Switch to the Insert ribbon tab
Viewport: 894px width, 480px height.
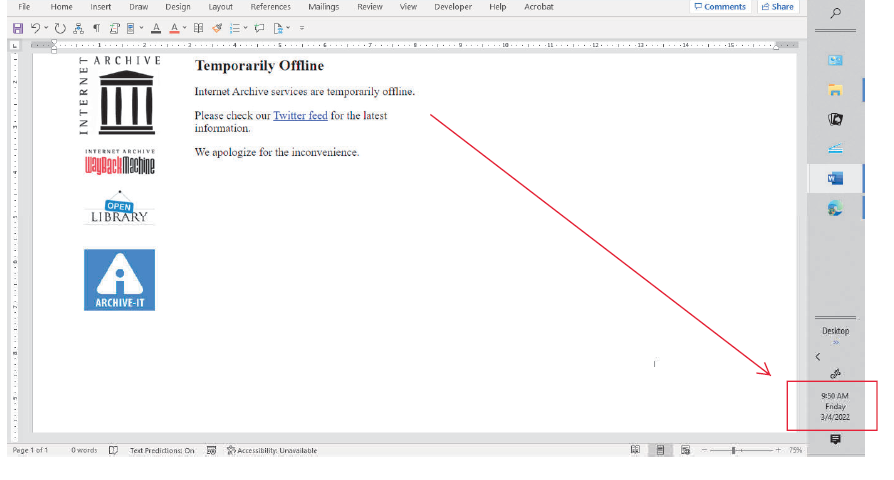100,7
